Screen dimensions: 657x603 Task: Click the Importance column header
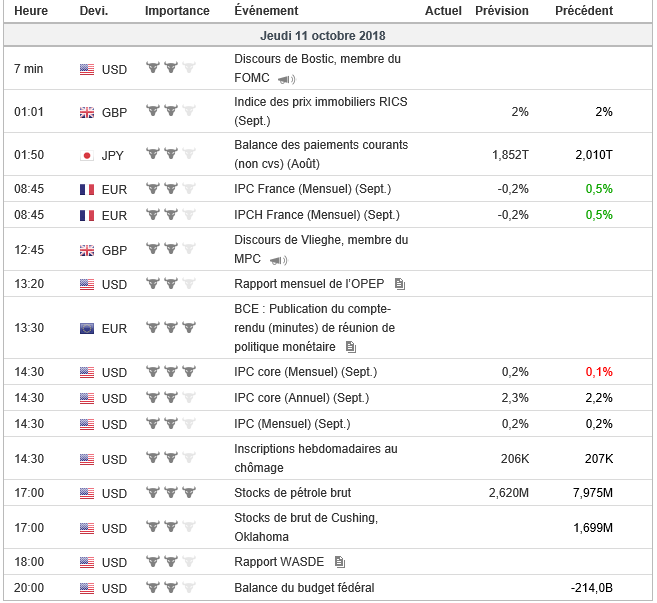177,11
